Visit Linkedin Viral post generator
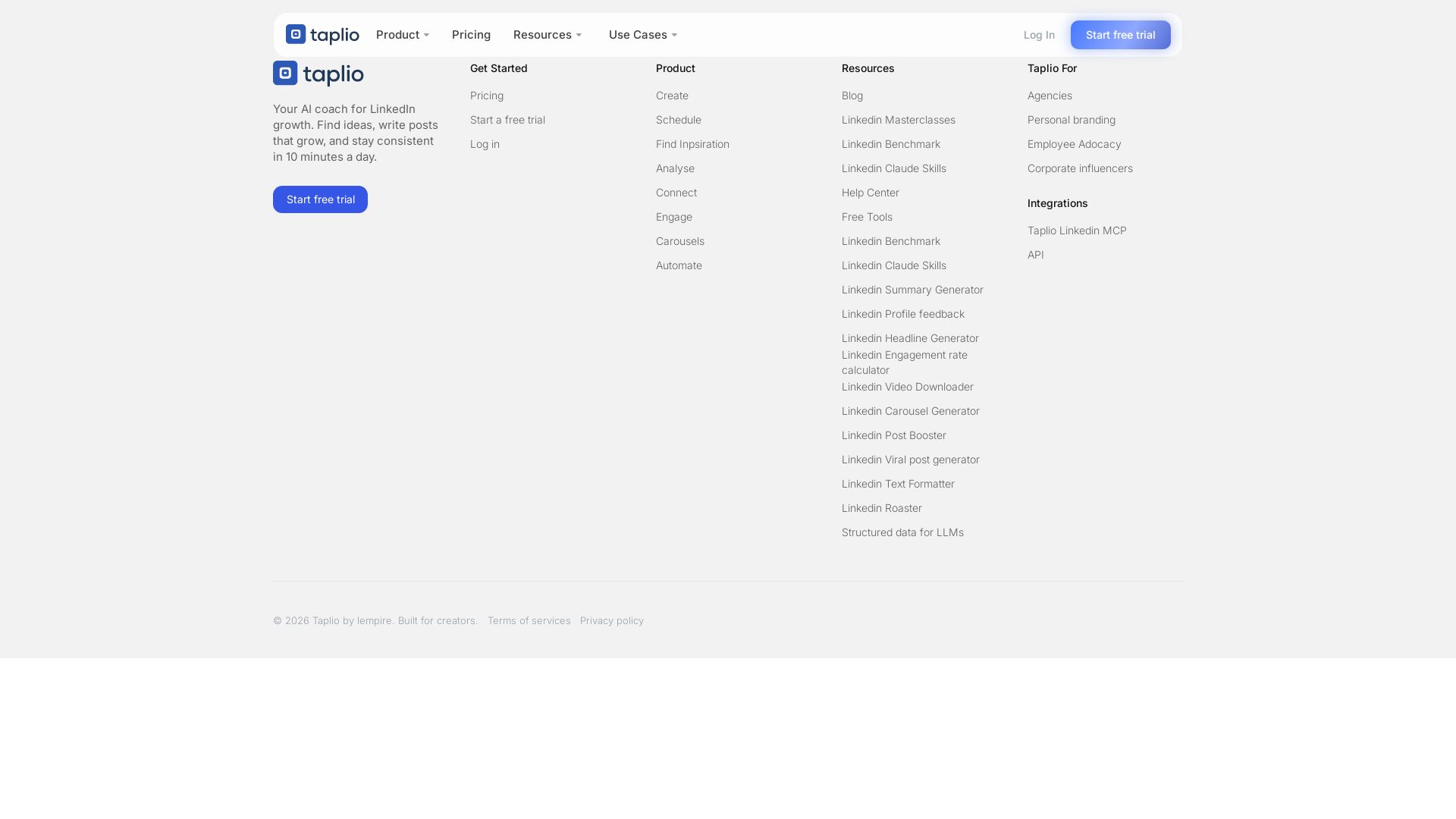This screenshot has width=1456, height=819. coord(911,460)
